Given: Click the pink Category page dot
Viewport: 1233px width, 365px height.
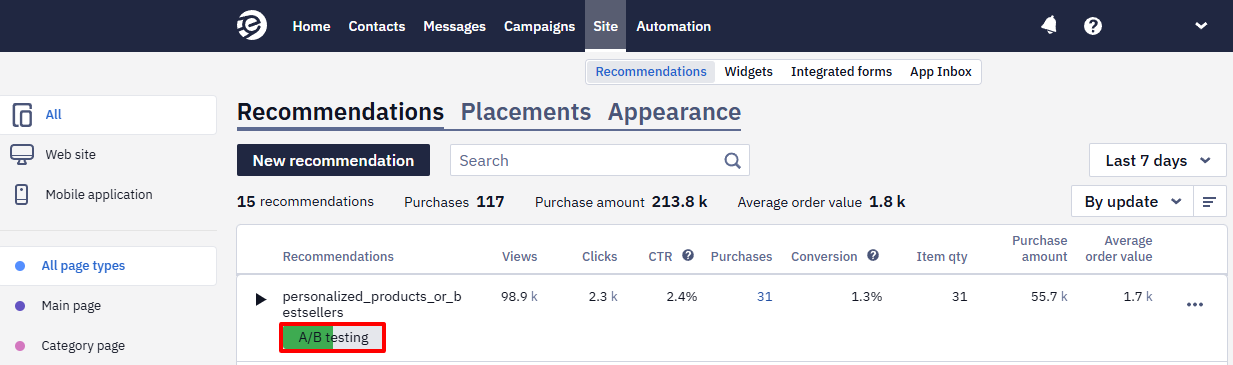Looking at the screenshot, I should (20, 346).
